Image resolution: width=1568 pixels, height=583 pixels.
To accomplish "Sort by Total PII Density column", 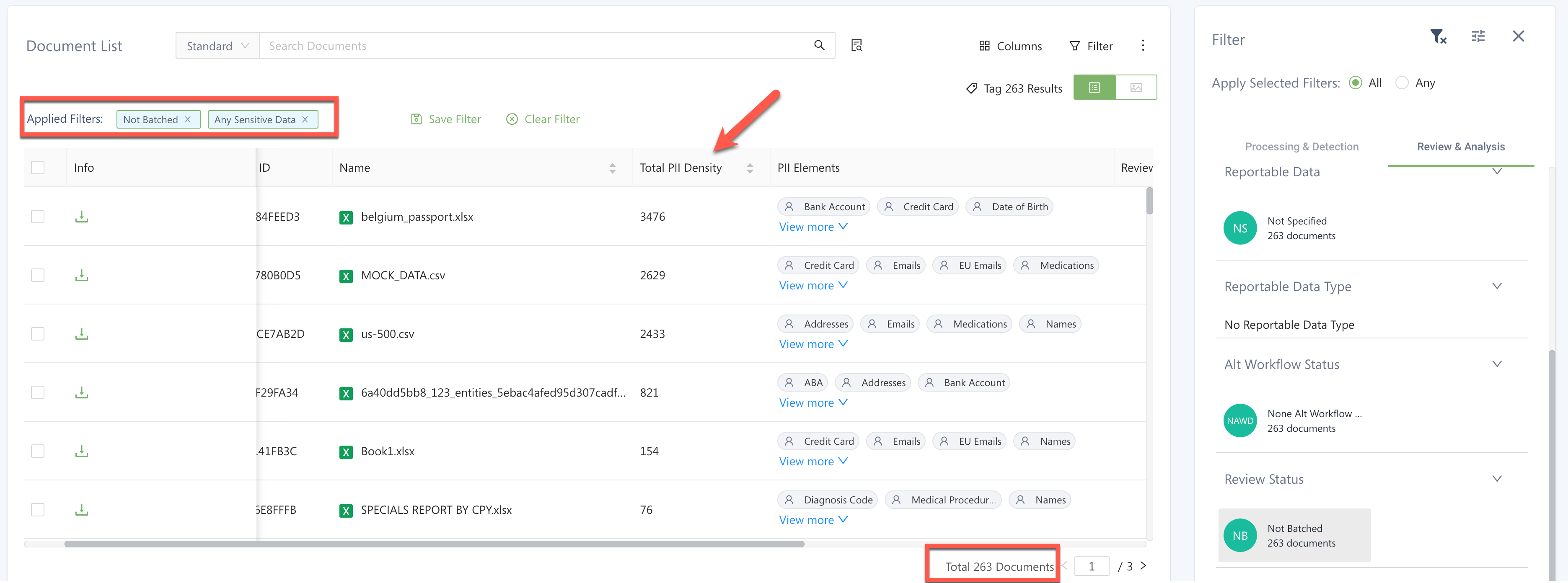I will 750,168.
